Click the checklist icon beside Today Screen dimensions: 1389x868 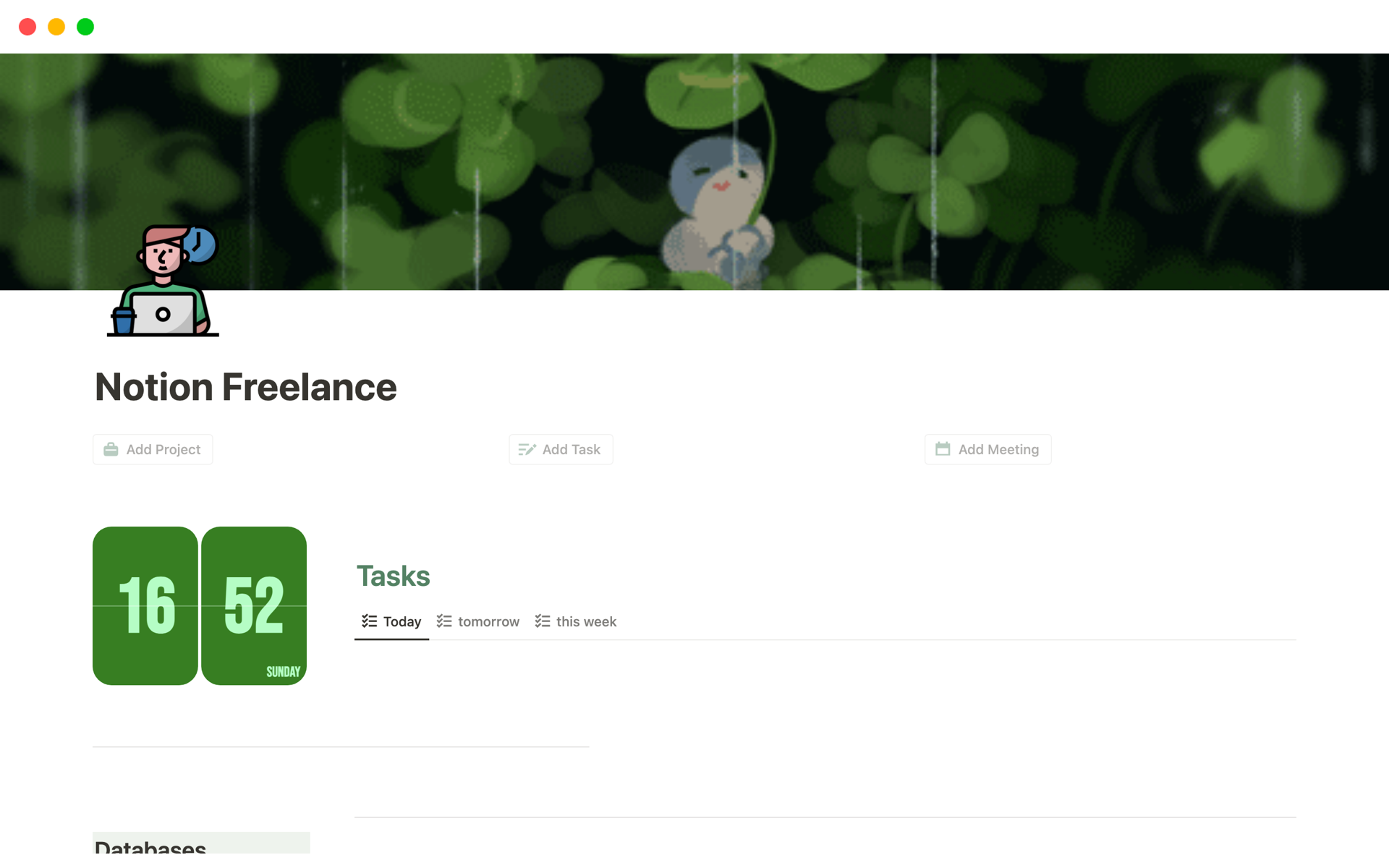(x=370, y=621)
